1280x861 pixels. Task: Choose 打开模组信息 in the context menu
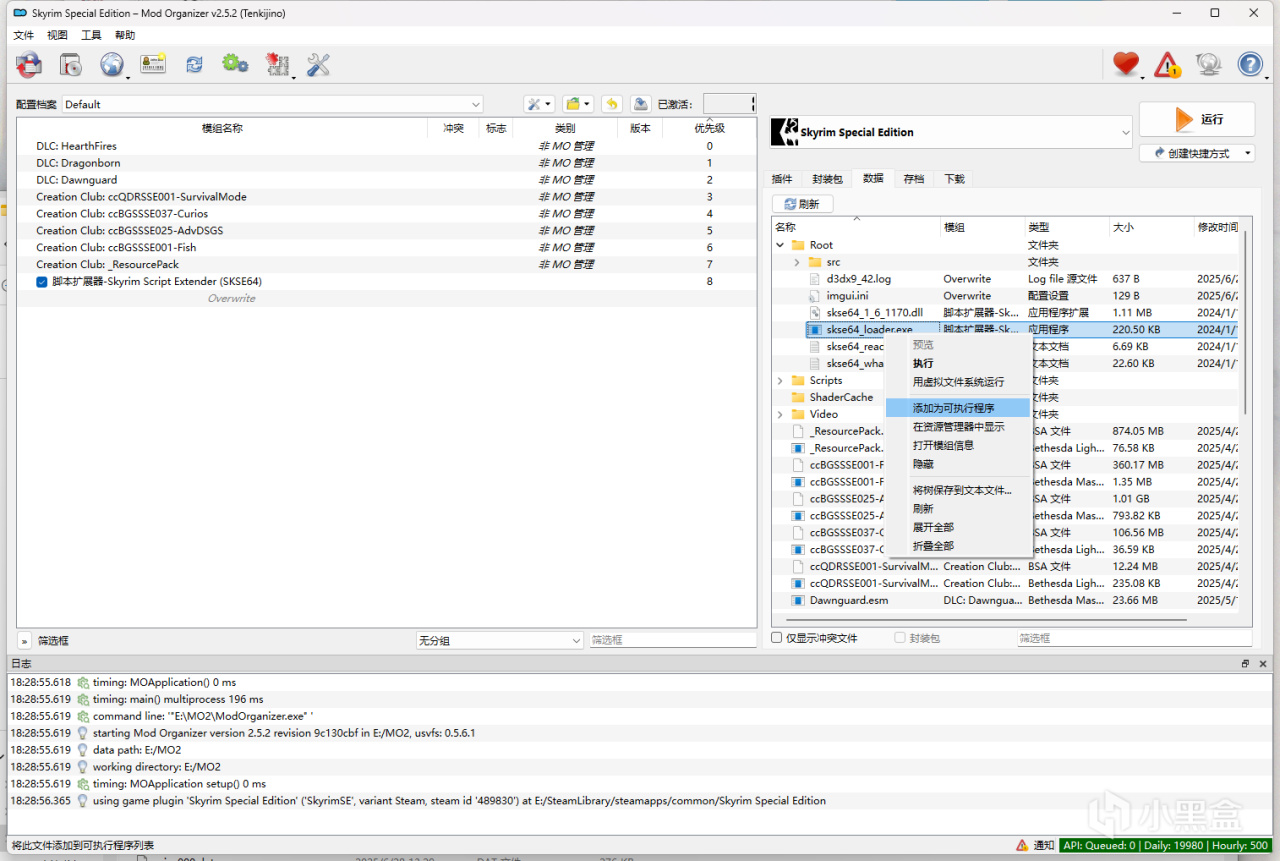(x=956, y=445)
